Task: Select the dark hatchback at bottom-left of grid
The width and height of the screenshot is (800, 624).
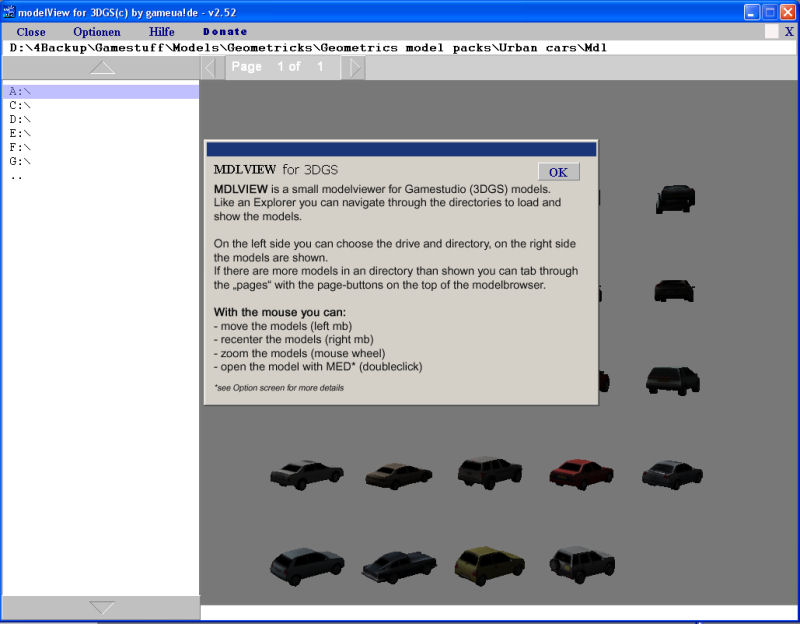Action: tap(307, 566)
